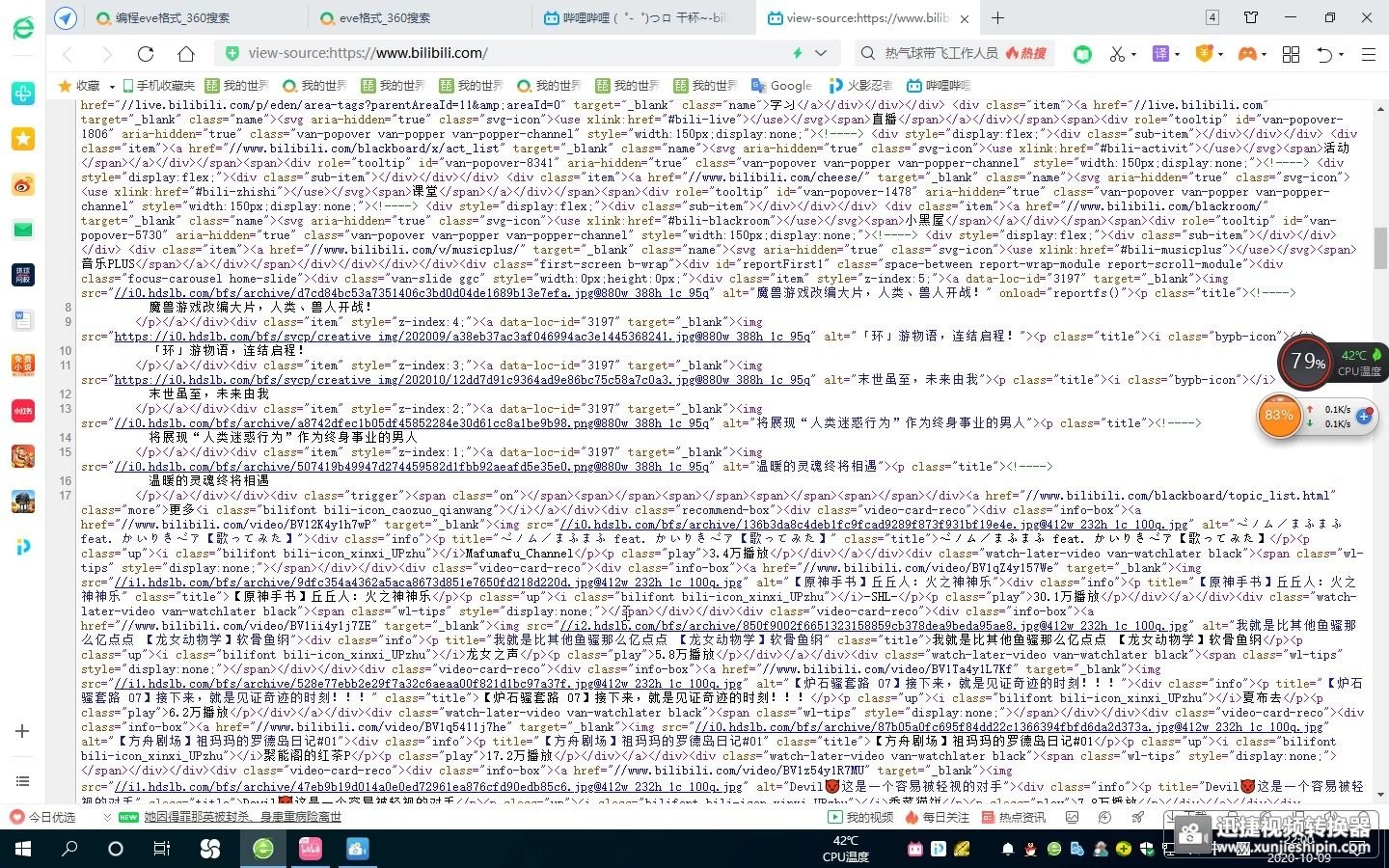Open the Word document sidebar icon
Viewport: 1389px width, 868px height.
pos(23,319)
